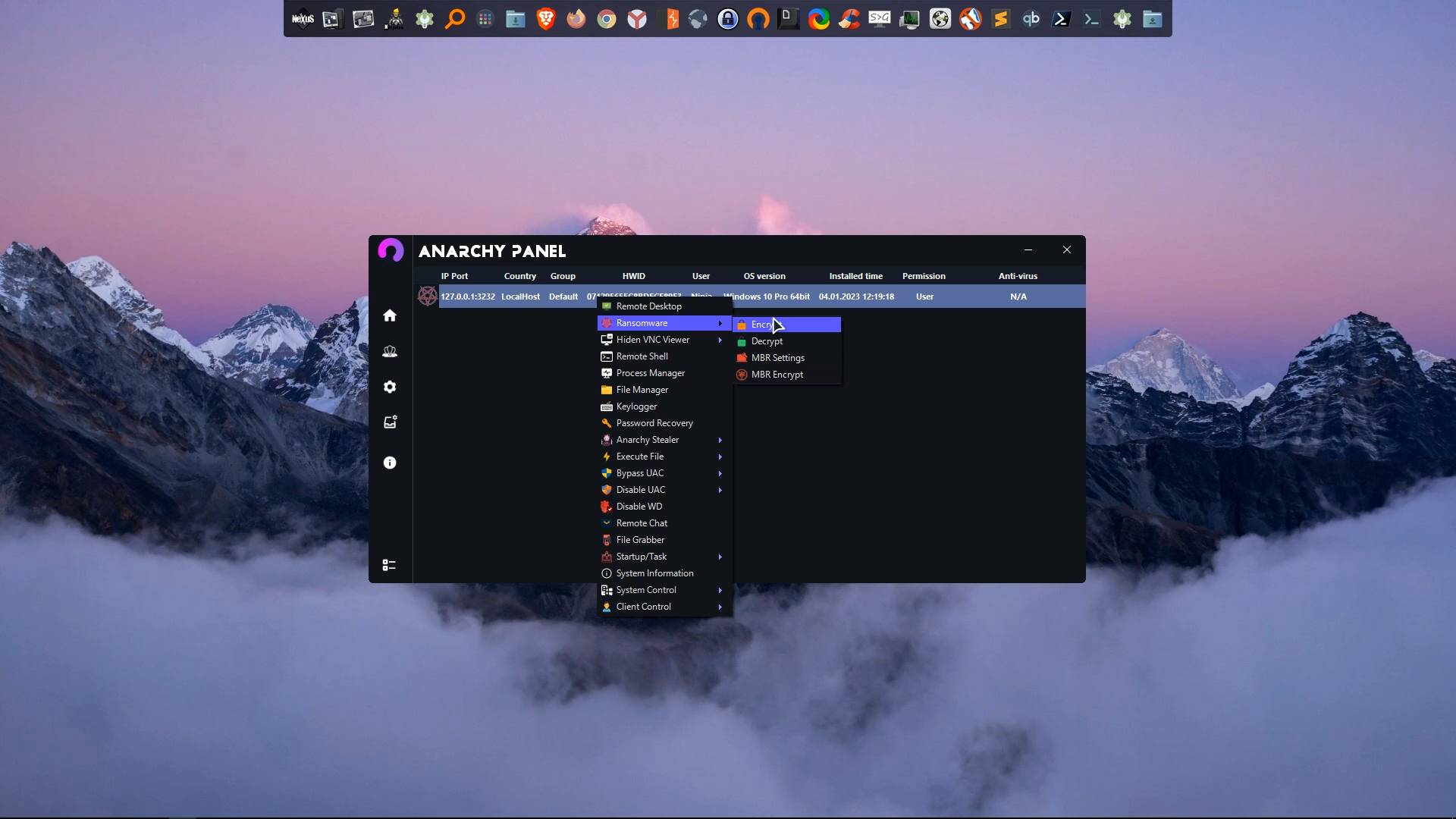1456x819 pixels.
Task: Open the Home icon in sidebar
Action: click(390, 315)
